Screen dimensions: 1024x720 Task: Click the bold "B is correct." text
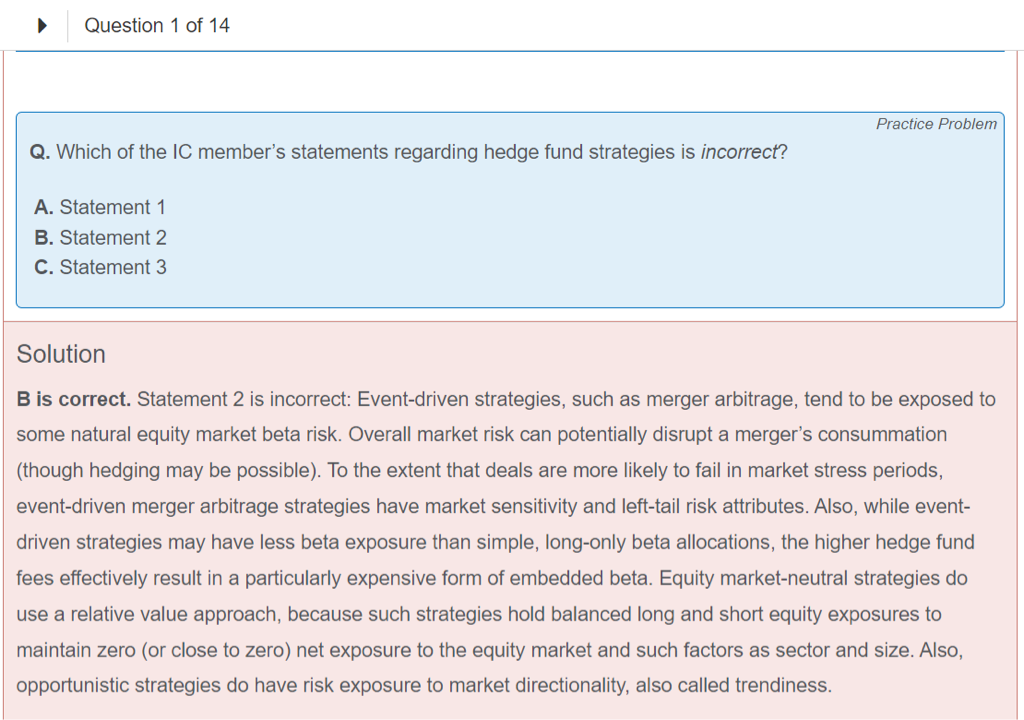tap(74, 399)
